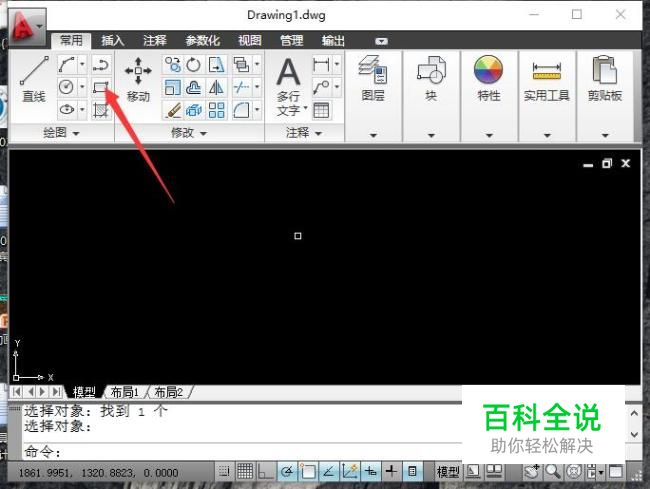650x489 pixels.
Task: Click the Fillet tool in Modify panel
Action: (241, 110)
